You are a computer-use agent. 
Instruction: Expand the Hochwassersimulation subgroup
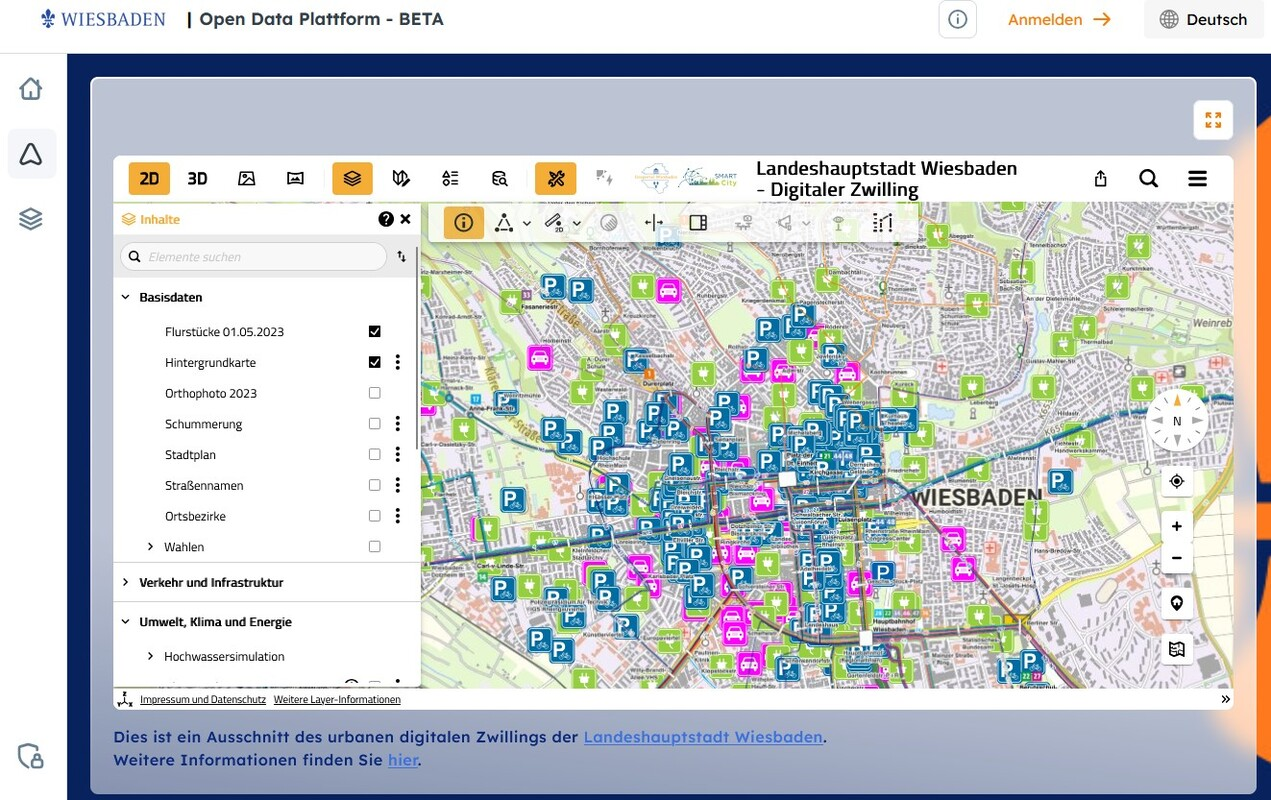pyautogui.click(x=151, y=657)
